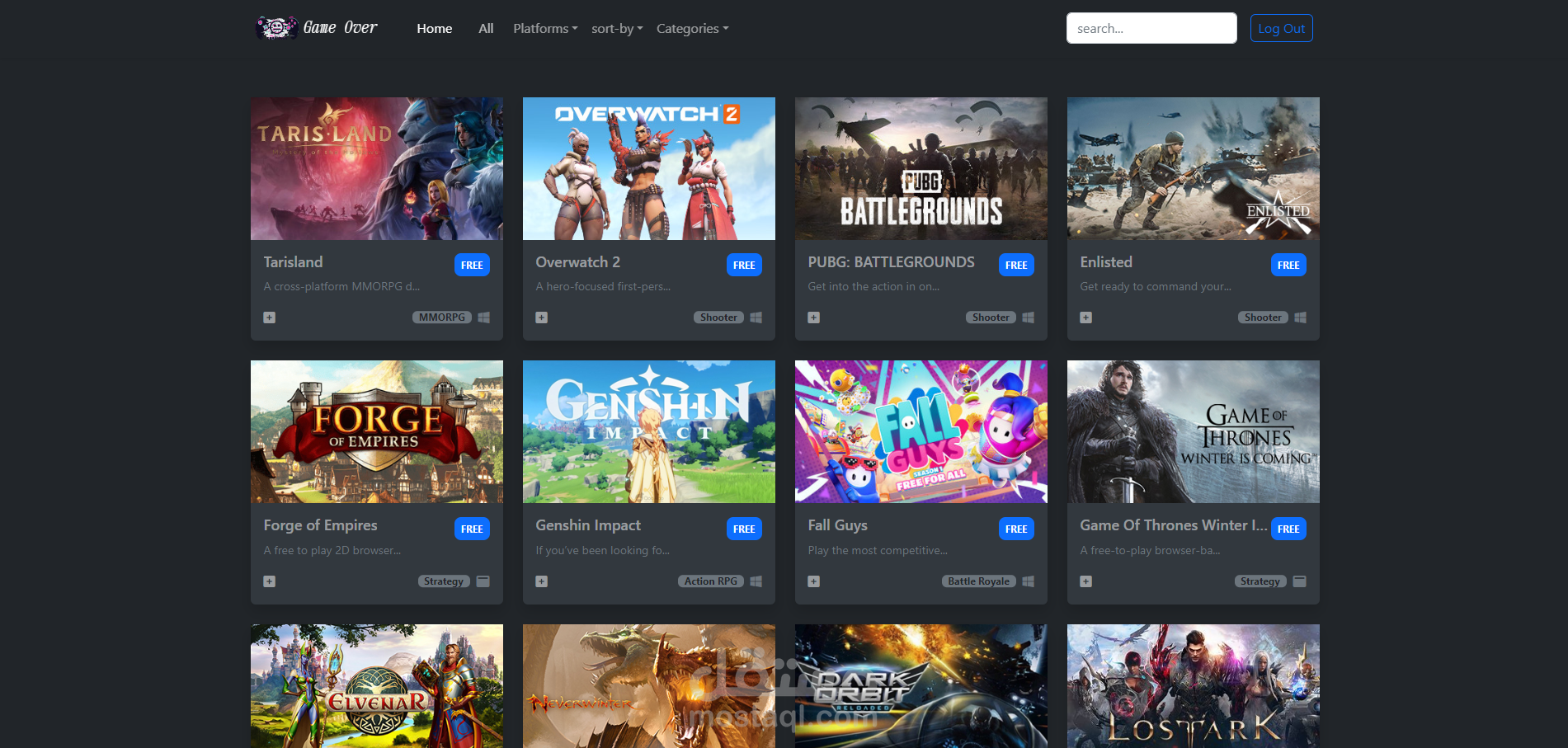Click the plus icon on Fall Guys card
1568x748 pixels.
pos(814,581)
